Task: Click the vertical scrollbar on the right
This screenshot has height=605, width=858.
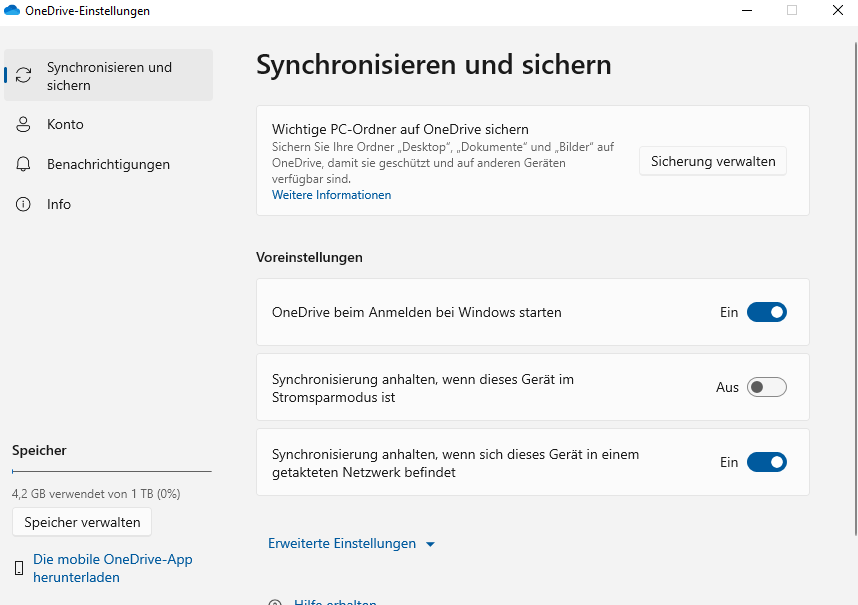Action: [x=856, y=290]
